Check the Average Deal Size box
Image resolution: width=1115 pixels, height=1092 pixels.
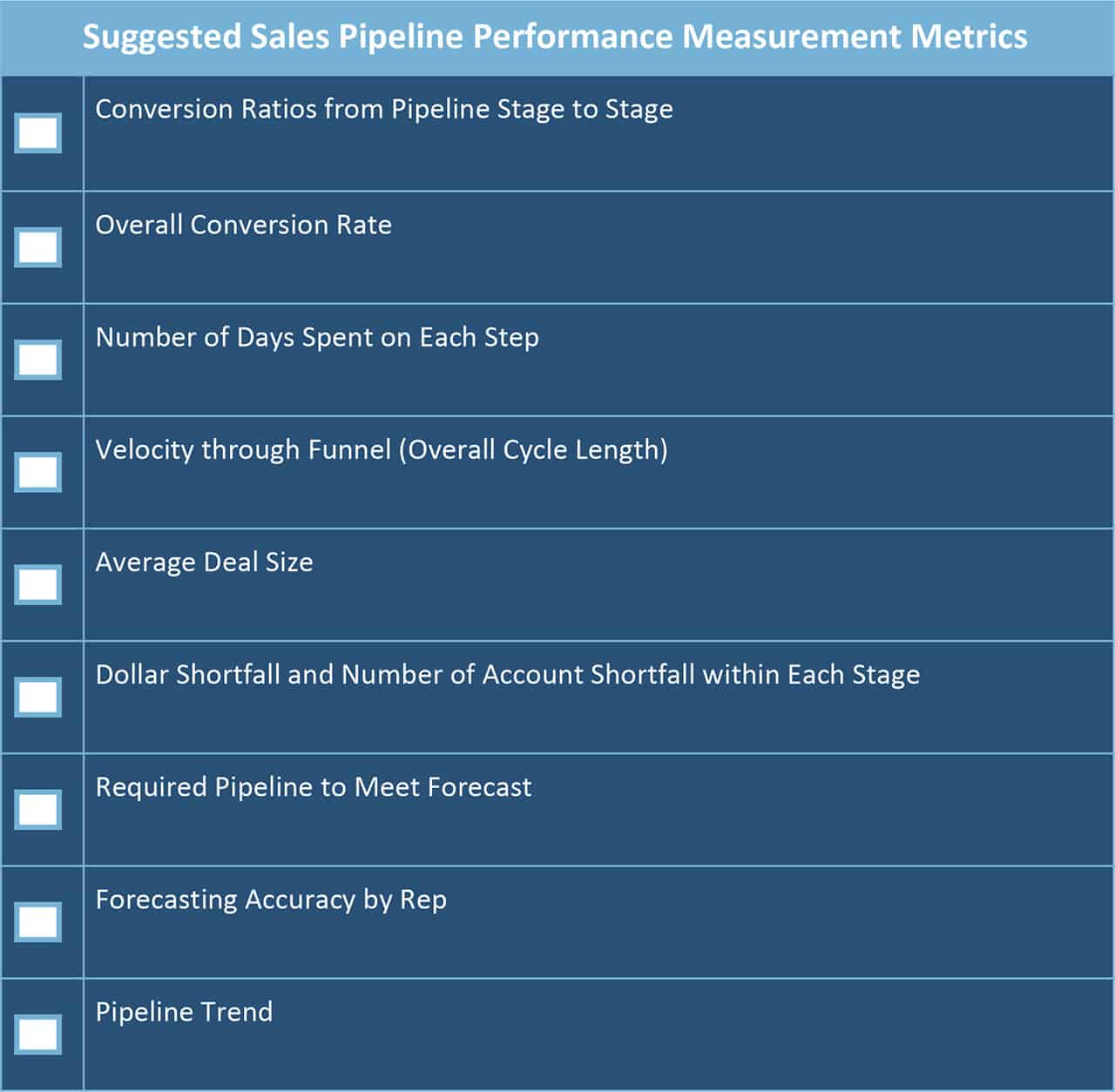coord(38,584)
